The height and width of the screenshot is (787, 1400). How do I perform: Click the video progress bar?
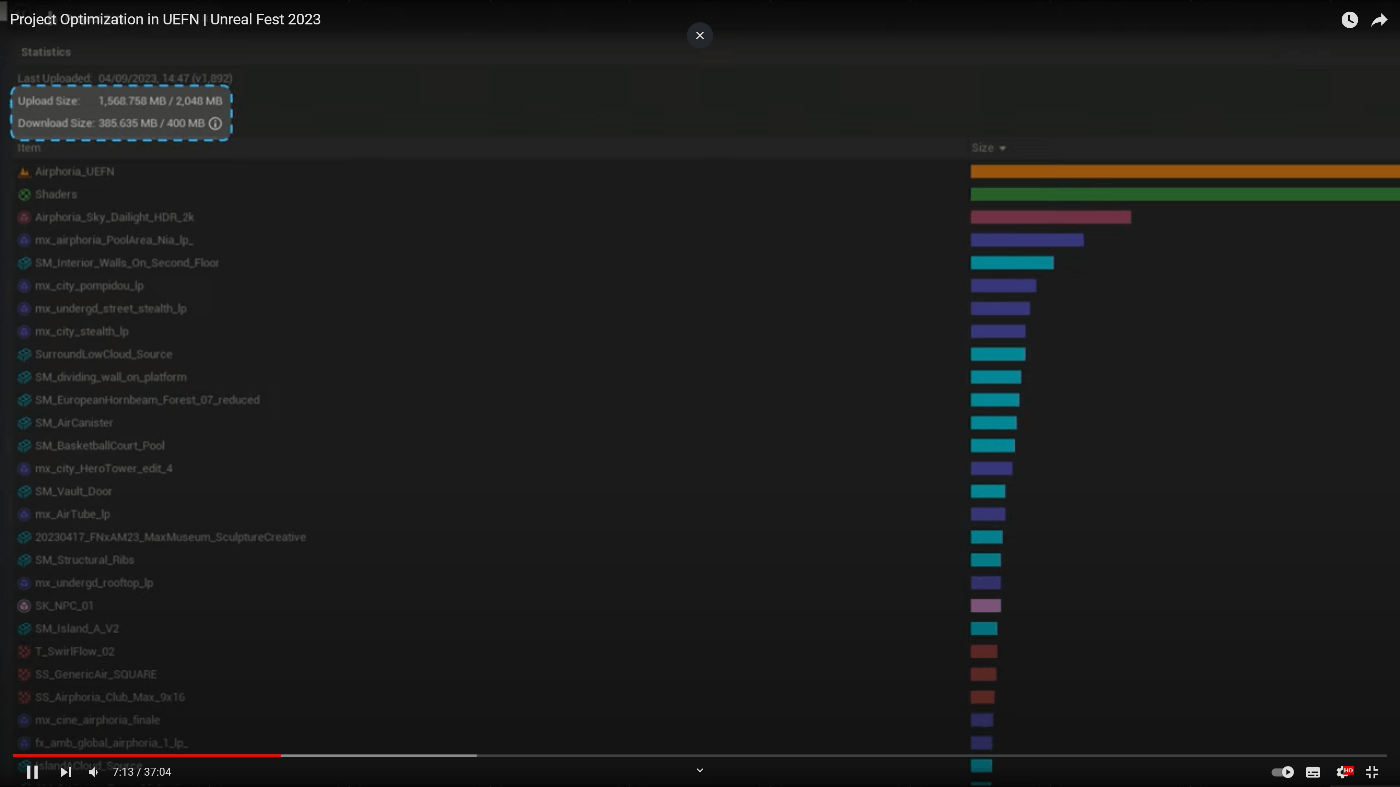pyautogui.click(x=700, y=756)
